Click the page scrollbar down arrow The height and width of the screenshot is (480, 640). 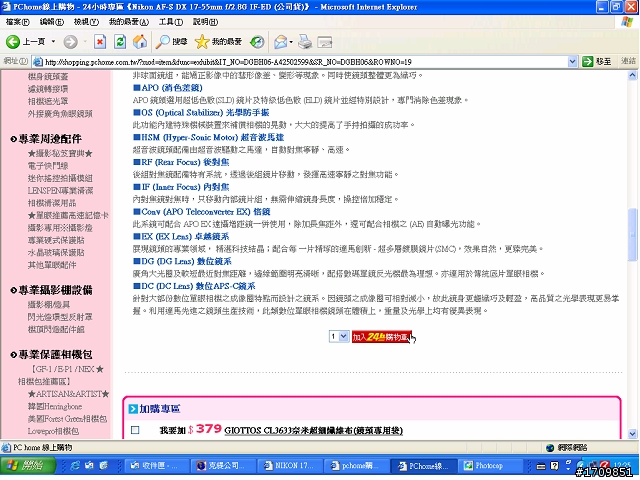(632, 433)
